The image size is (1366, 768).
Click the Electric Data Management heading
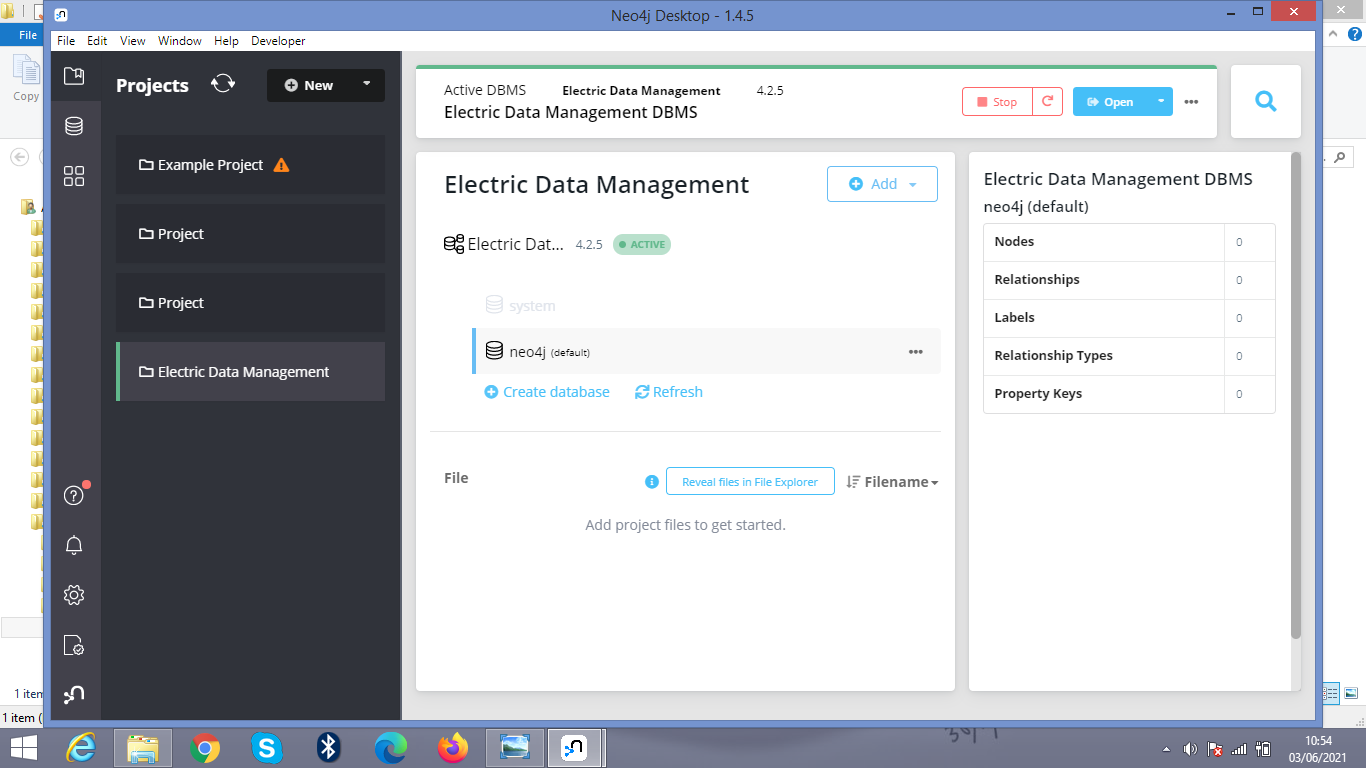[597, 185]
